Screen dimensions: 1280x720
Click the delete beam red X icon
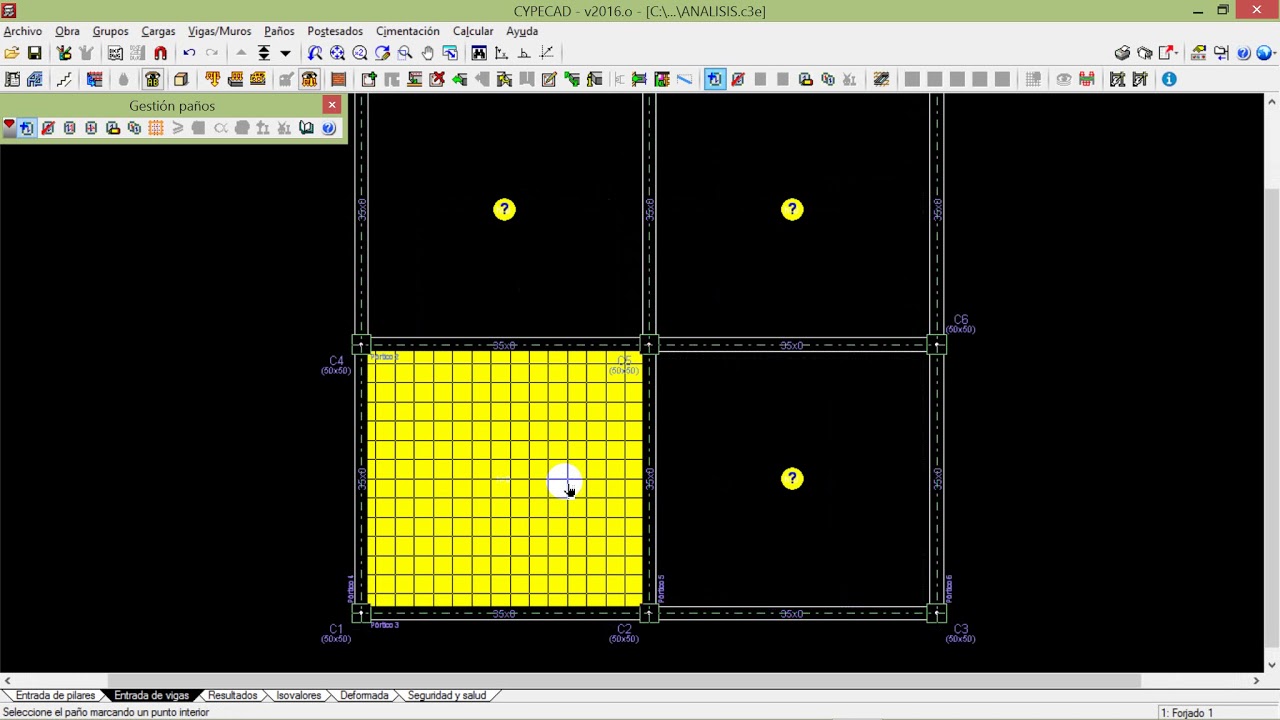437,79
